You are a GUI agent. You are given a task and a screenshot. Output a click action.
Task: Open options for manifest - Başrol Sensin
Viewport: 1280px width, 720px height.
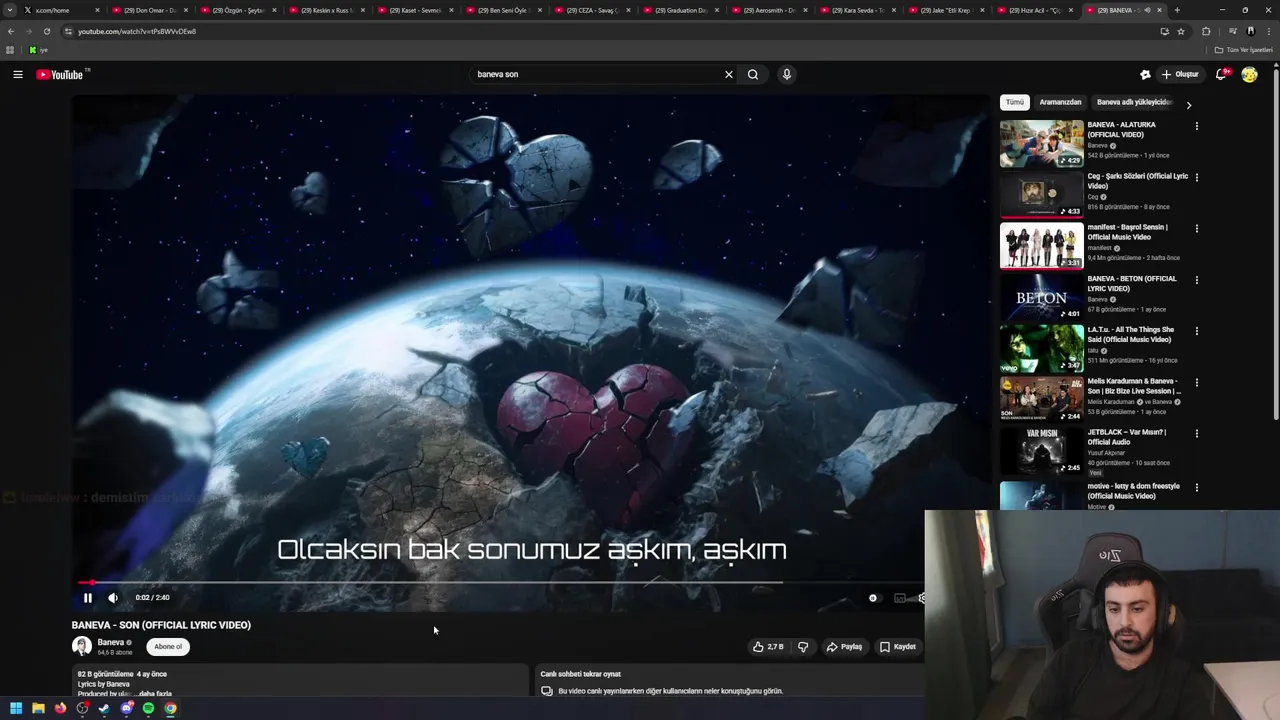point(1196,228)
